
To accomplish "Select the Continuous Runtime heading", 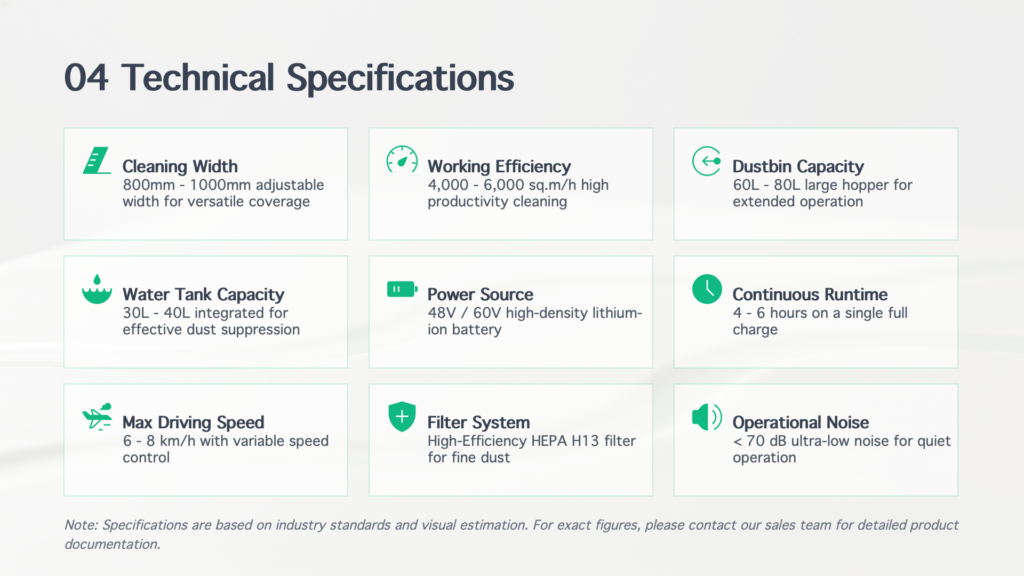I will pos(809,294).
